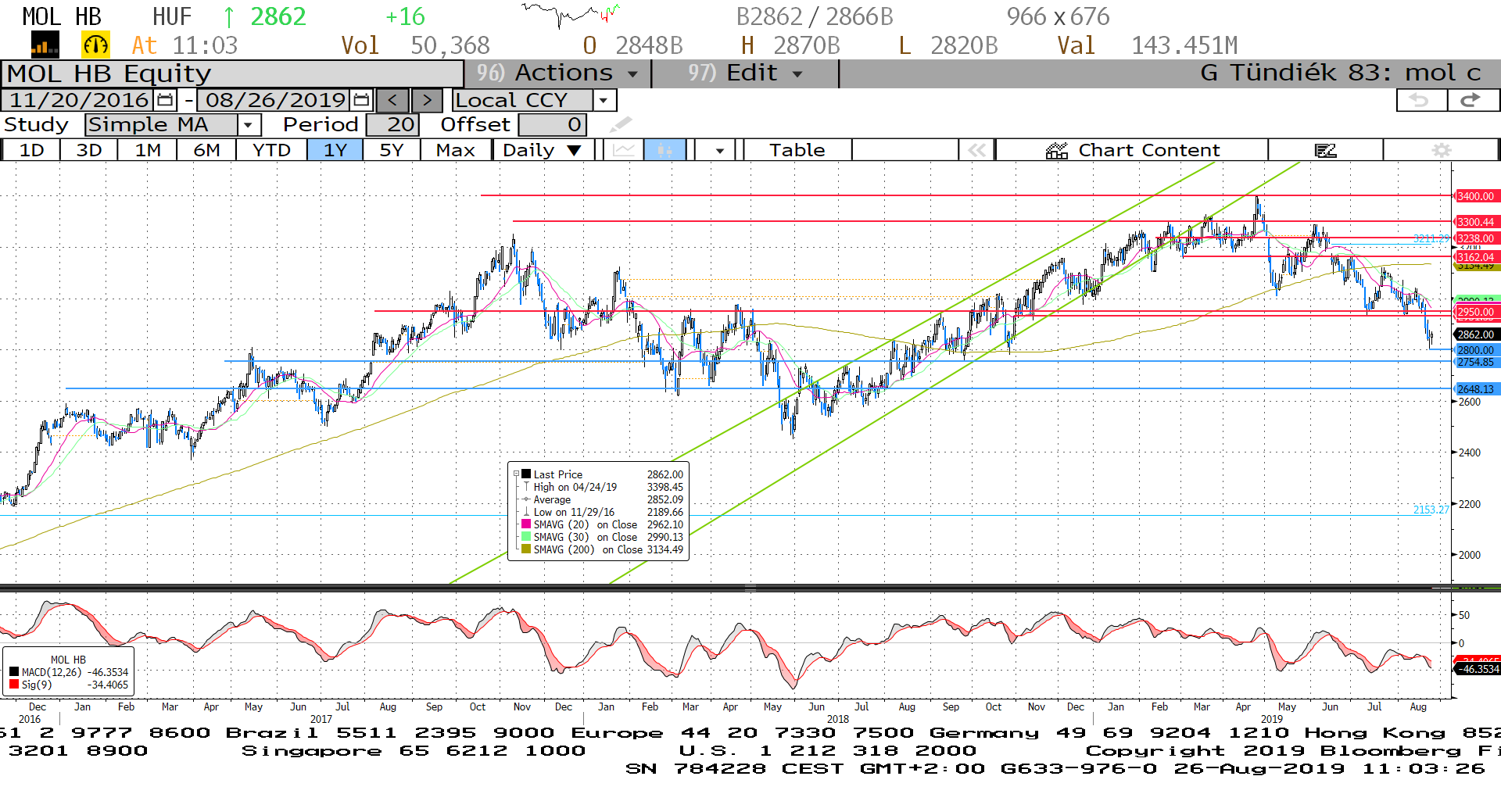Click the Table button

pyautogui.click(x=797, y=150)
